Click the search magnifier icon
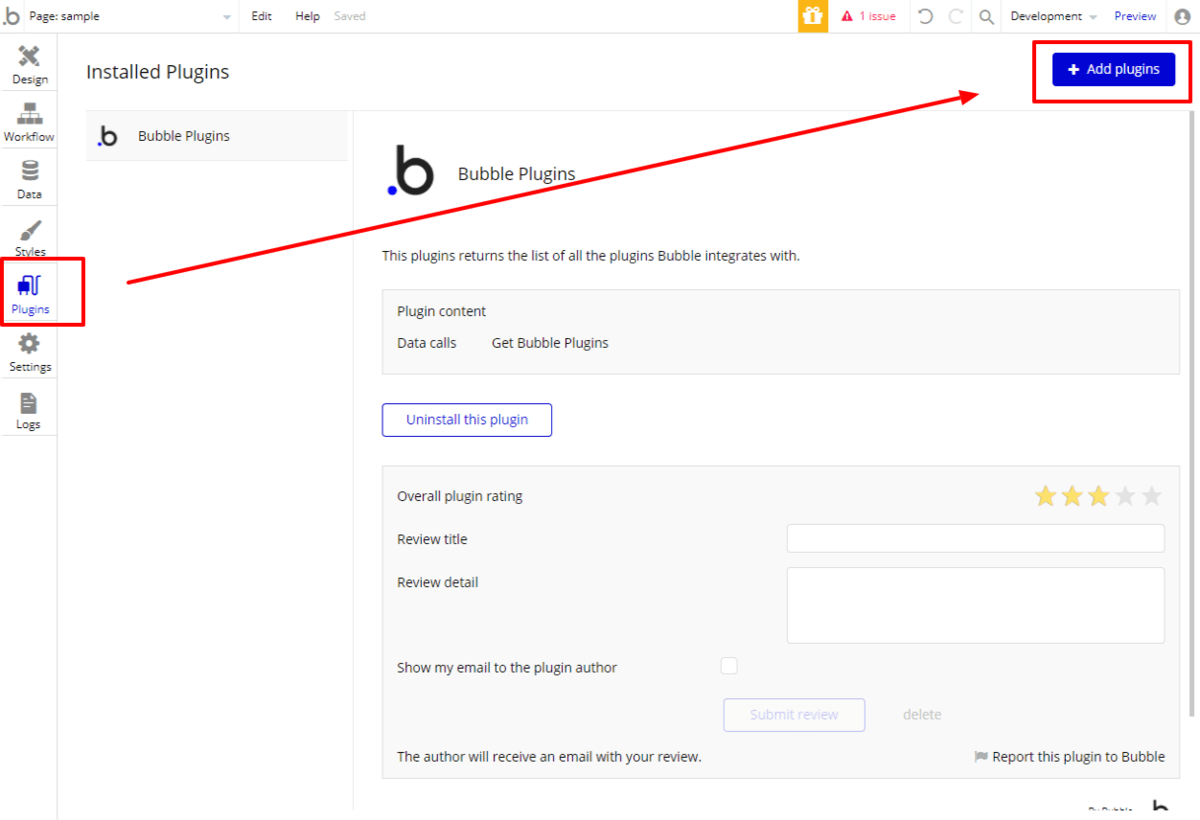1200x820 pixels. [x=986, y=16]
